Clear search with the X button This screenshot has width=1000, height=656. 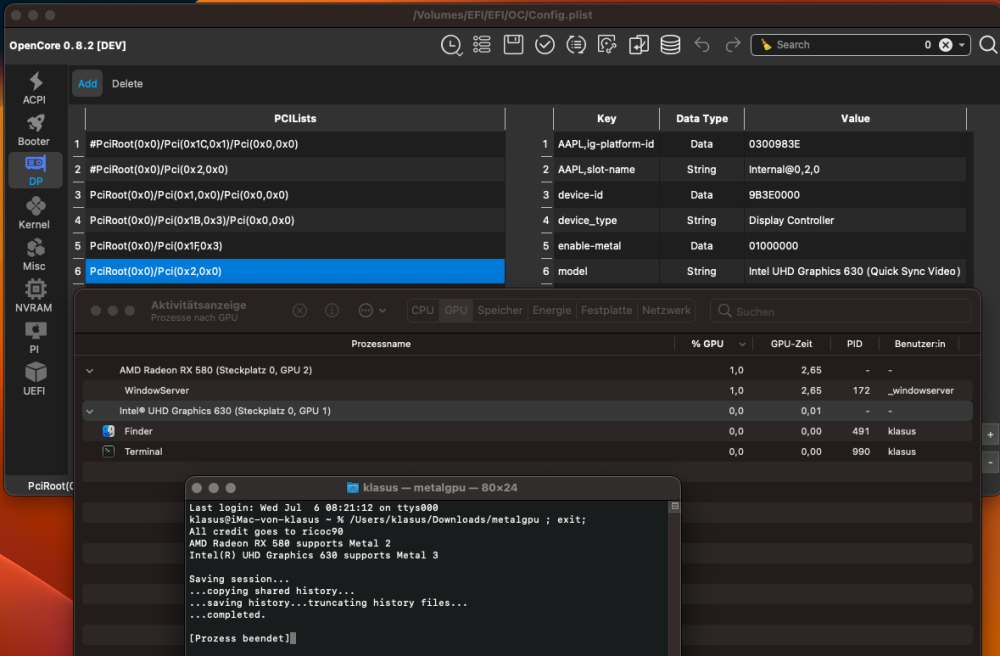pos(946,45)
